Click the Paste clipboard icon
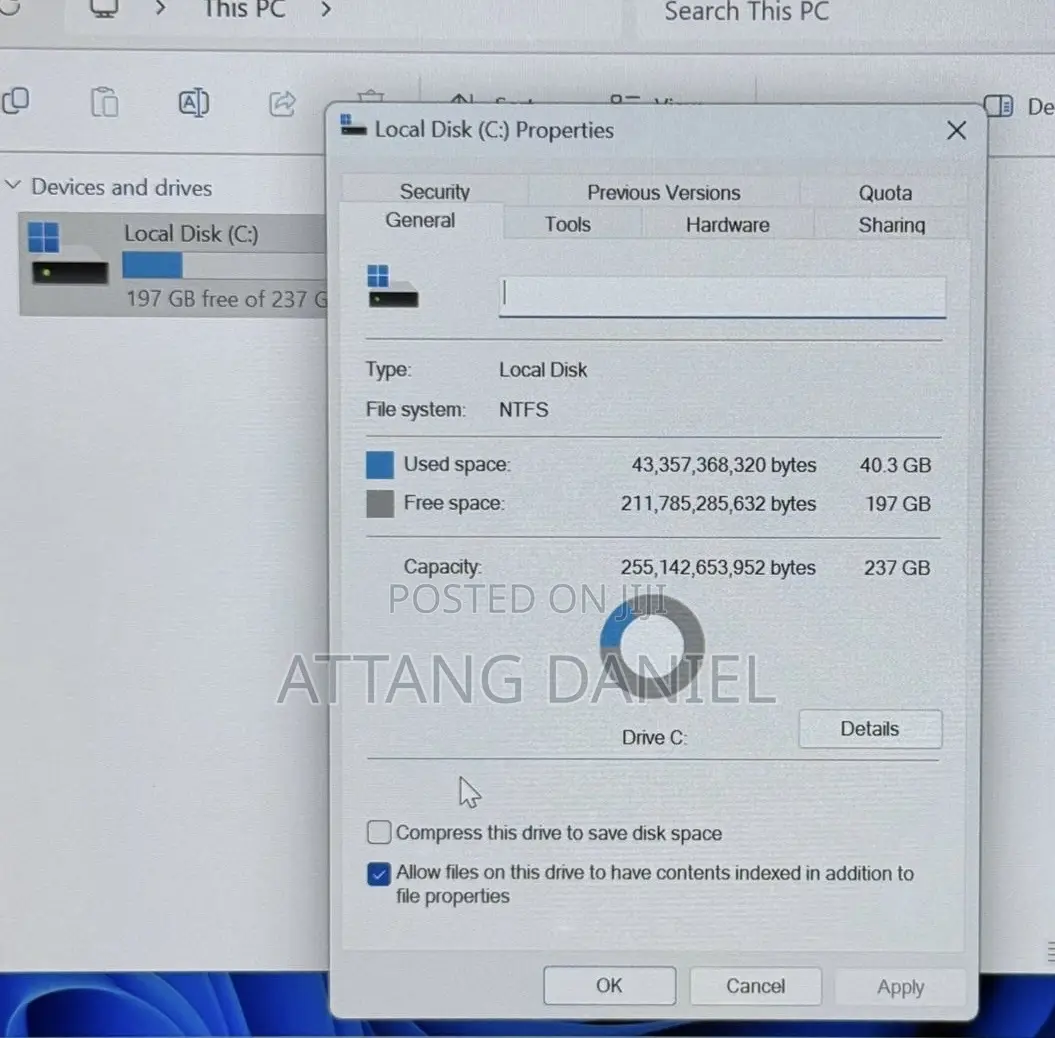Image resolution: width=1055 pixels, height=1038 pixels. point(104,102)
